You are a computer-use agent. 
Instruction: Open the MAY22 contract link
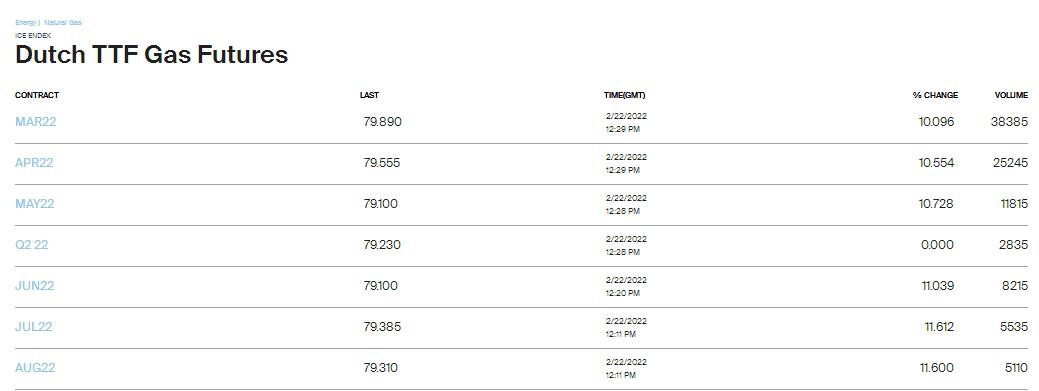(x=34, y=204)
